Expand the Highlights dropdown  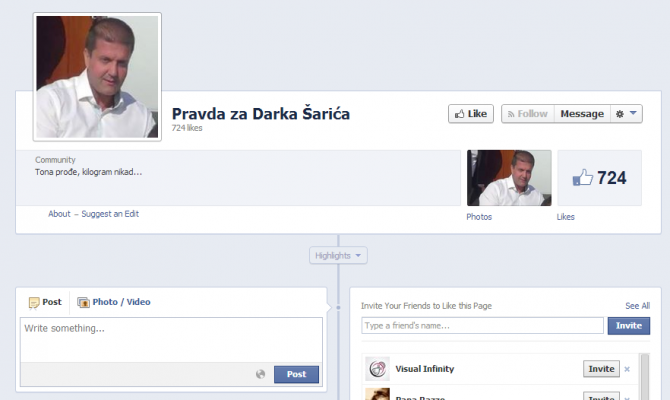point(339,256)
